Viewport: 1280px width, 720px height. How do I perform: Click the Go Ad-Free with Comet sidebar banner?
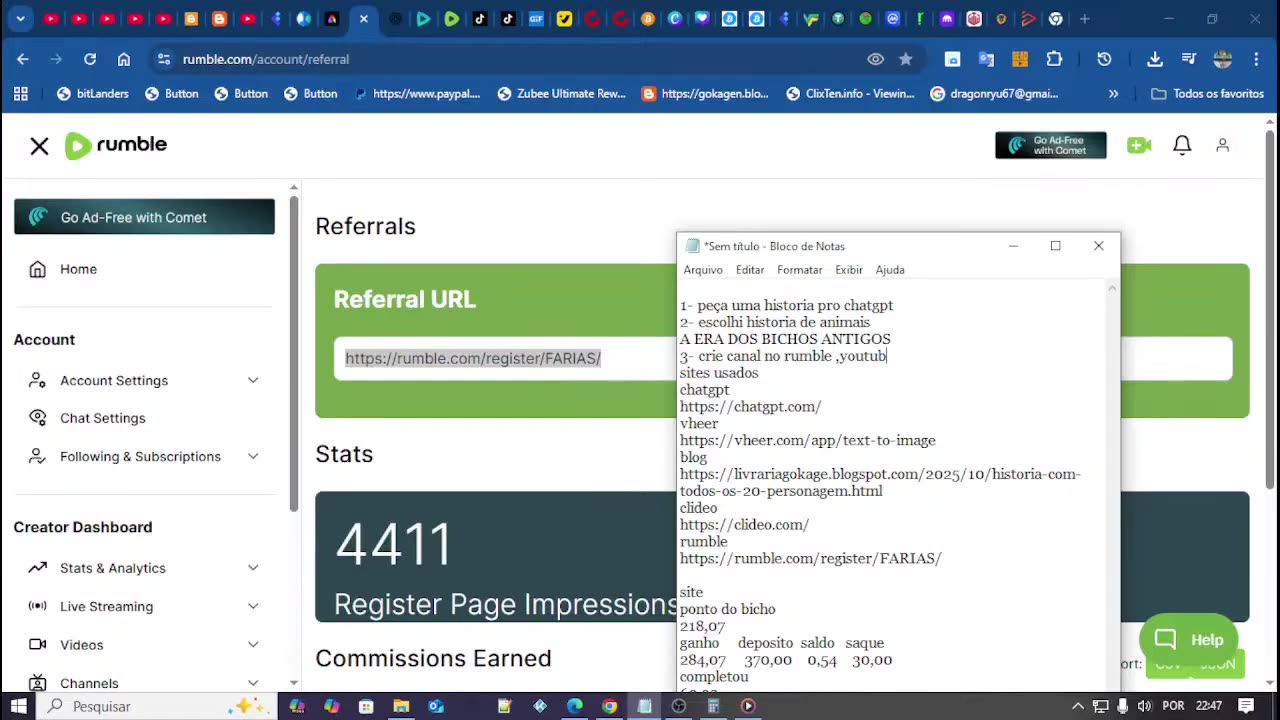(144, 217)
